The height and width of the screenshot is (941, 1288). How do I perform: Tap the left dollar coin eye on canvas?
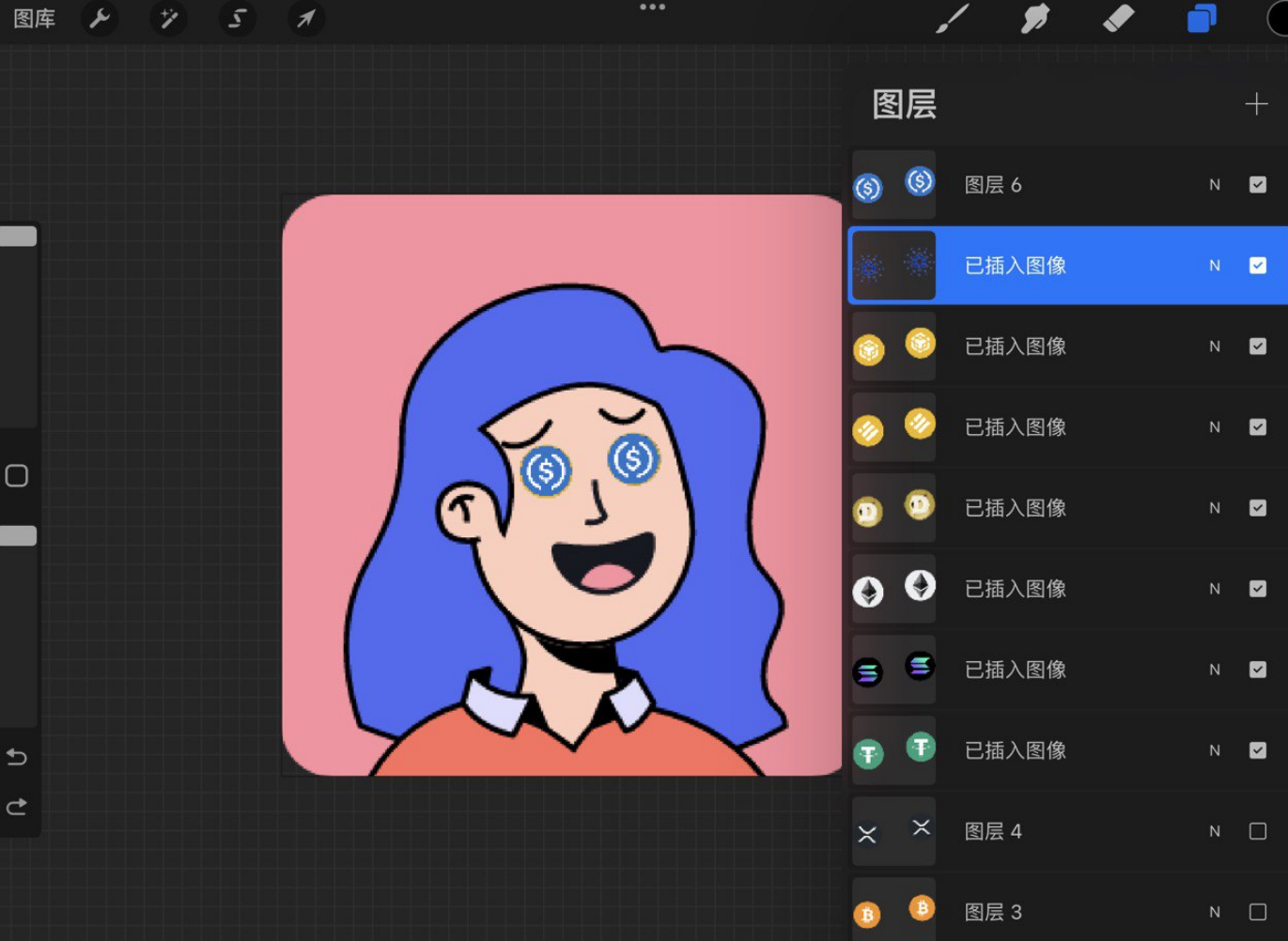point(546,471)
